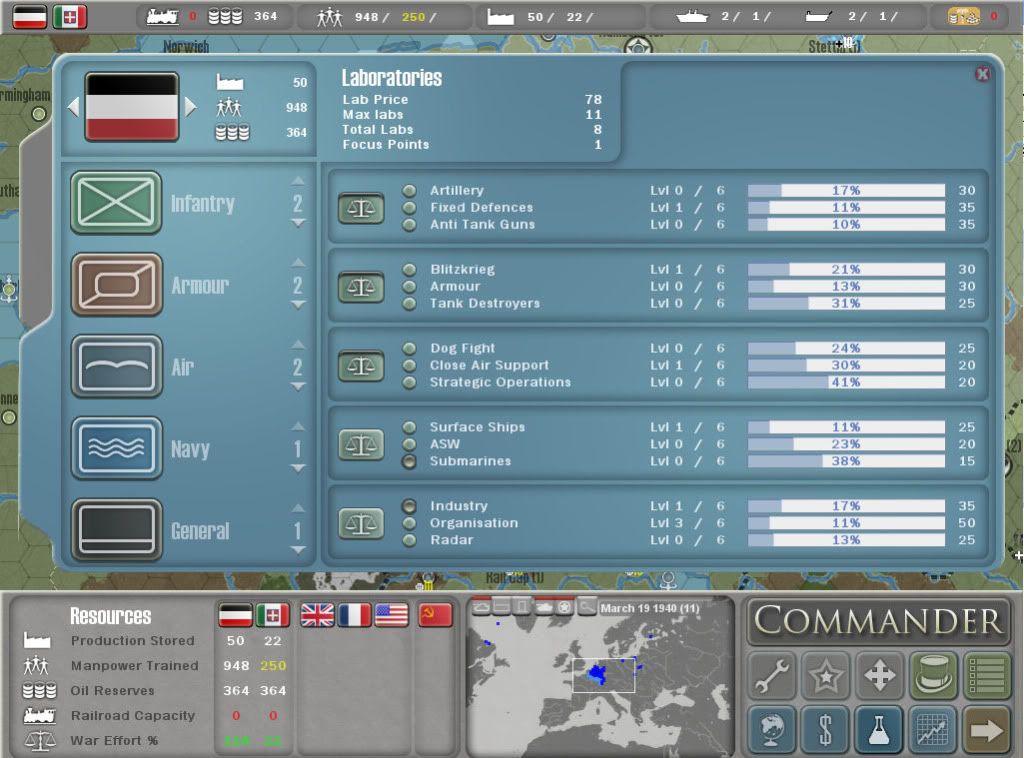Click the wrench repair icon
This screenshot has width=1024, height=758.
tap(771, 676)
